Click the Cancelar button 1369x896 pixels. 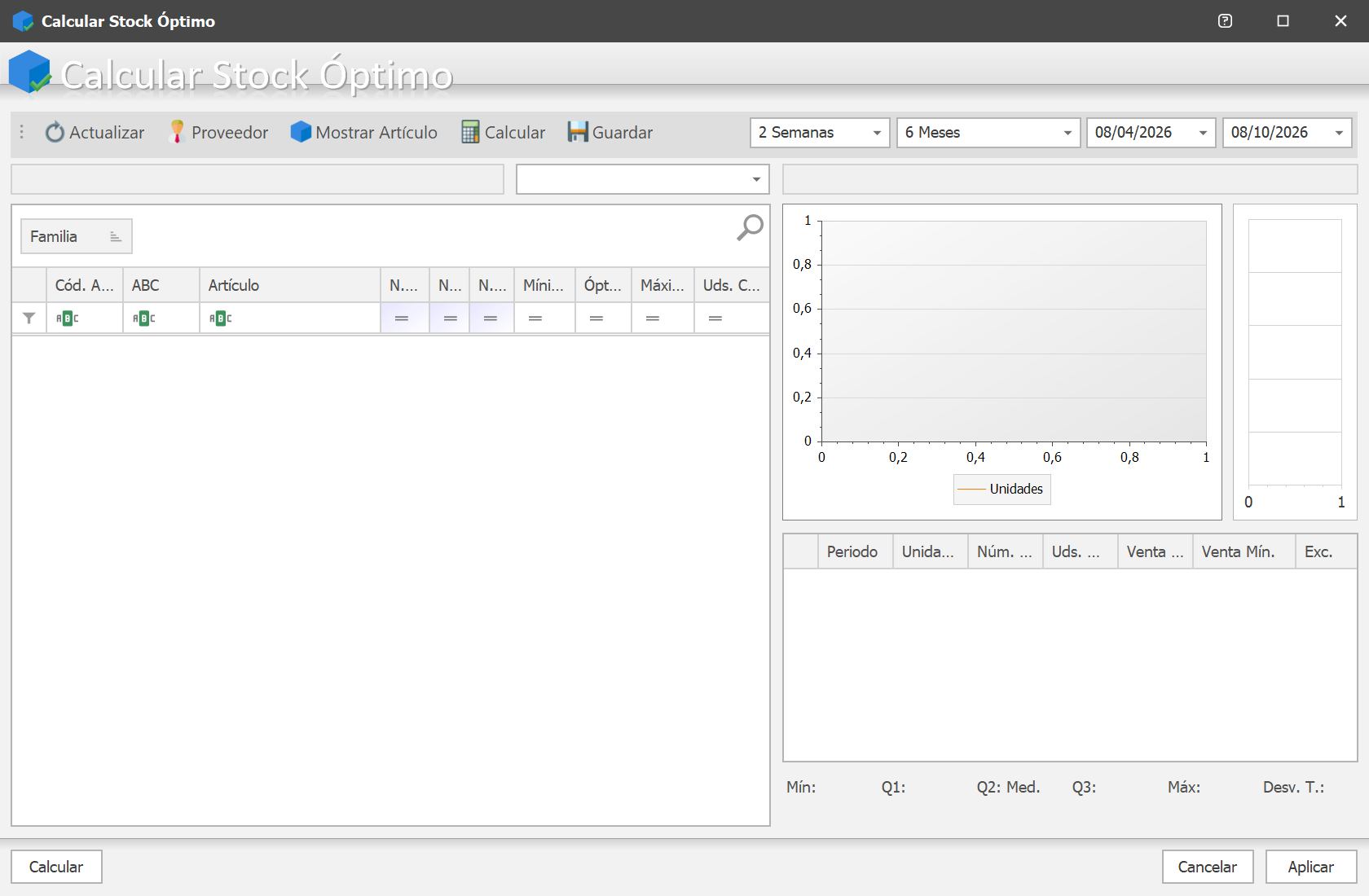(x=1208, y=867)
